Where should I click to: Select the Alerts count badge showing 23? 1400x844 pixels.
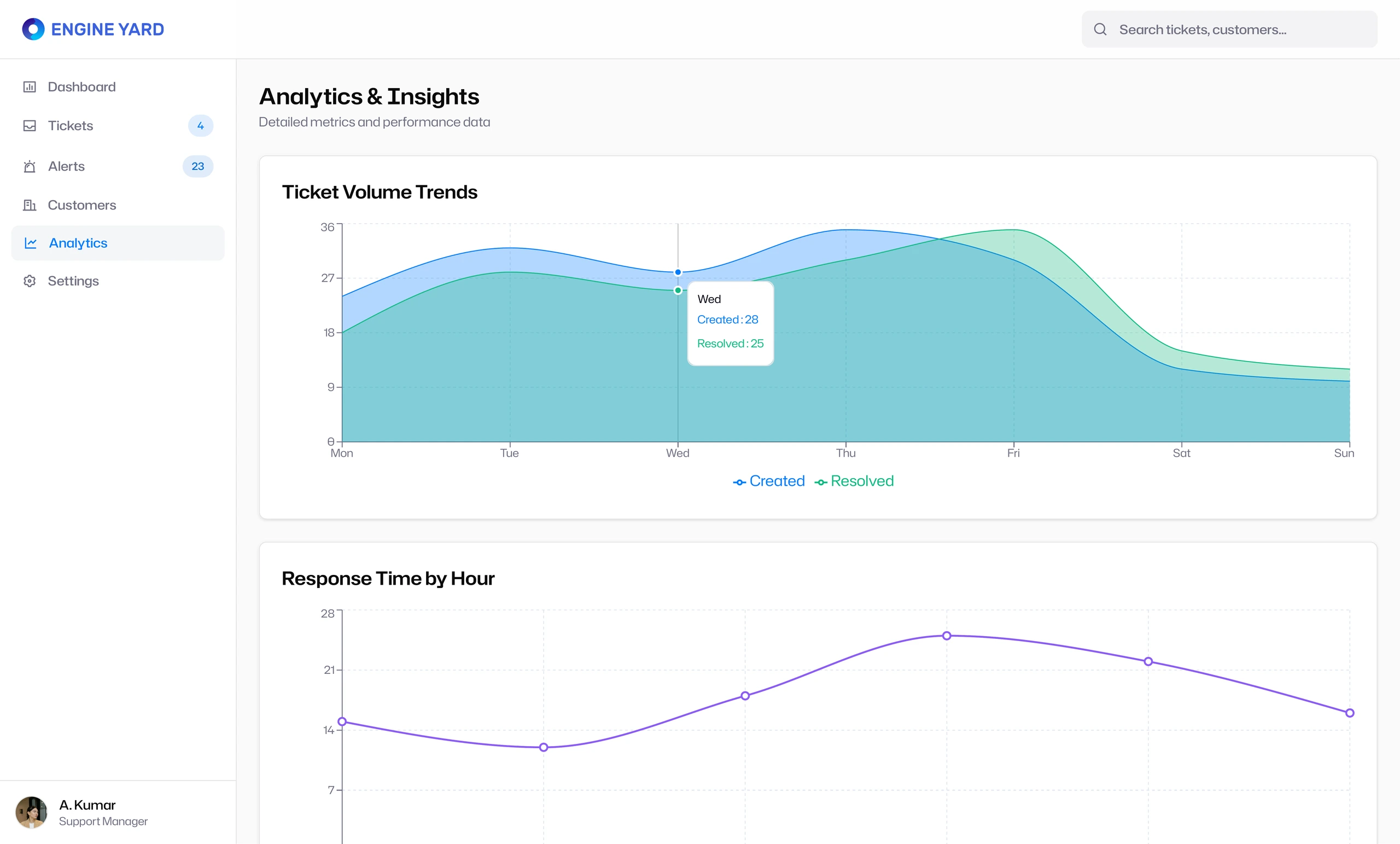(x=198, y=166)
